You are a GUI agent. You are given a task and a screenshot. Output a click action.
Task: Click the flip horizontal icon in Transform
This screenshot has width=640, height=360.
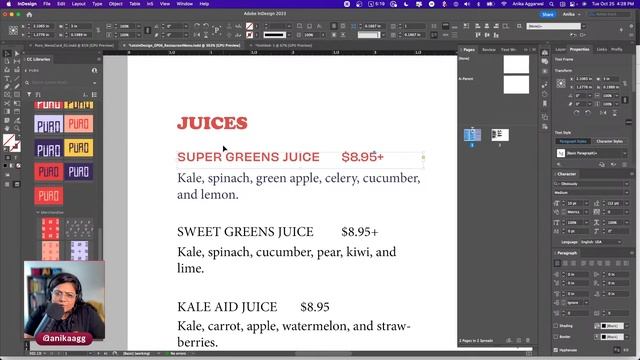[x=603, y=113]
